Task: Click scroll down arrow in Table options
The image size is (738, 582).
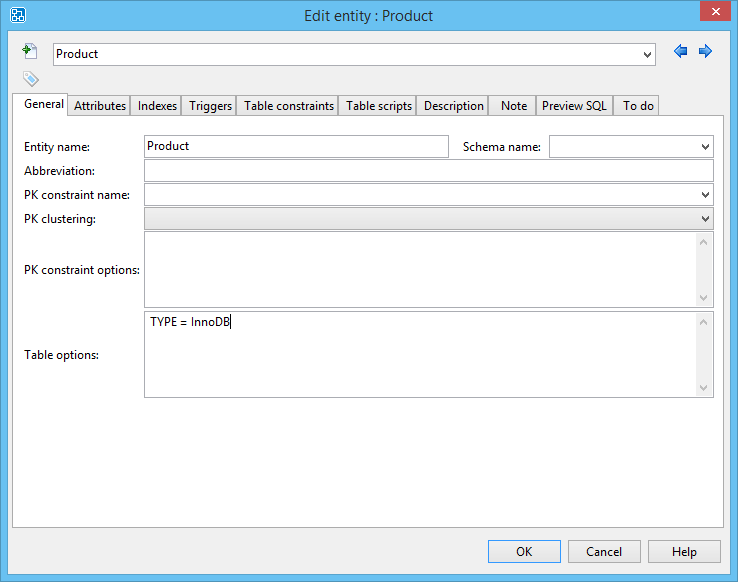Action: [x=704, y=387]
